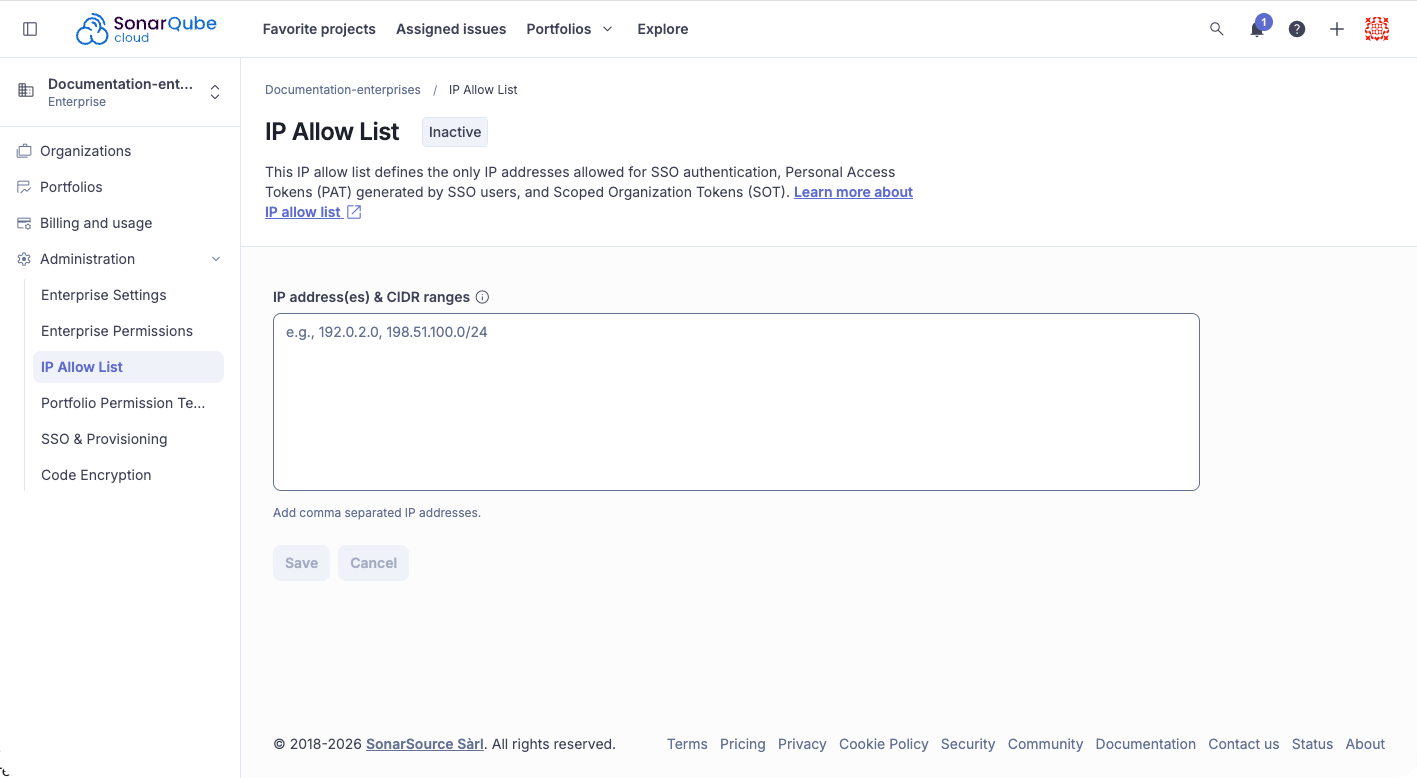
Task: Click the info icon beside CIDR ranges
Action: (x=482, y=297)
